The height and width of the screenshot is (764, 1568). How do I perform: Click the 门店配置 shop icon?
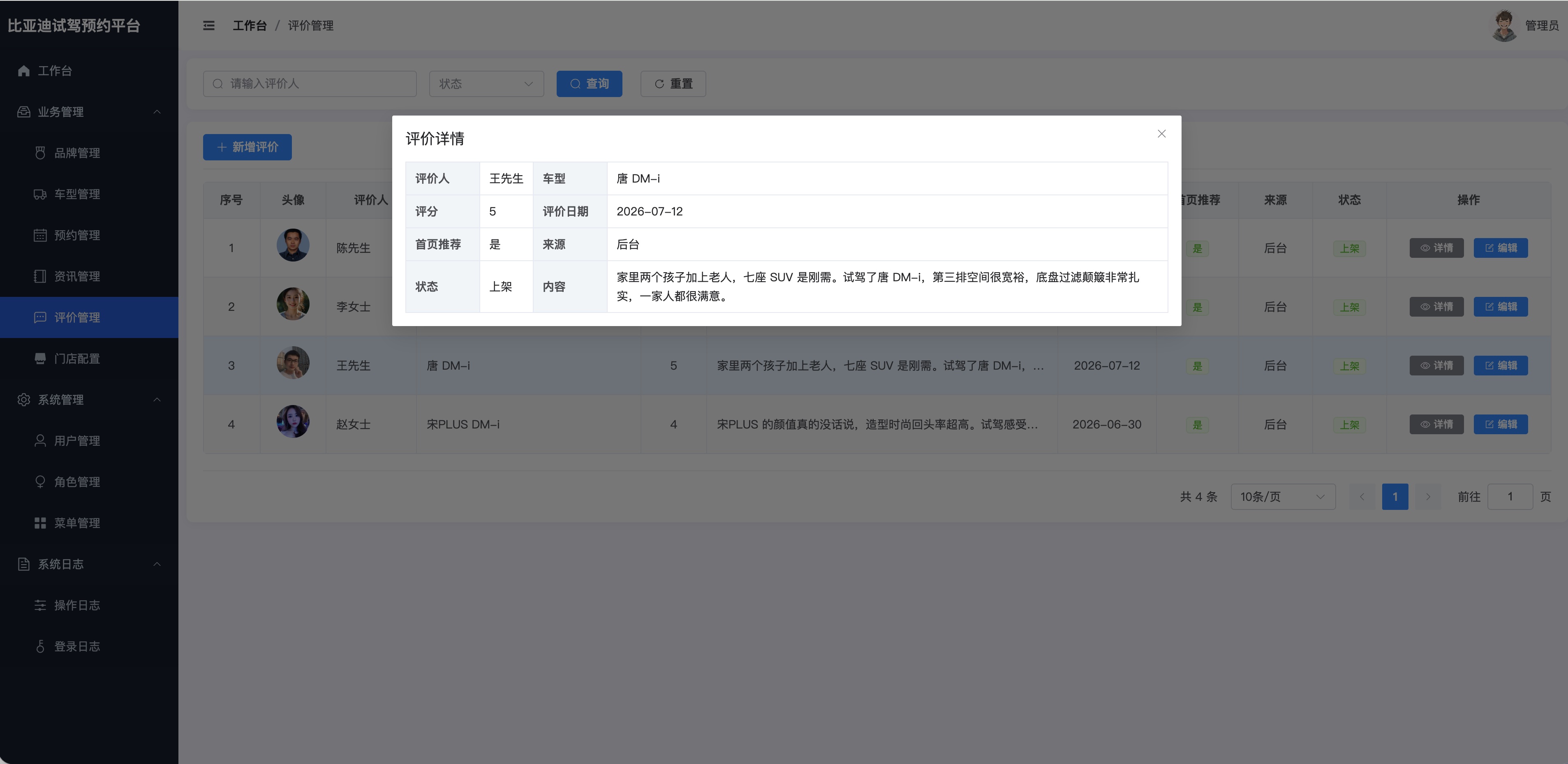(40, 359)
